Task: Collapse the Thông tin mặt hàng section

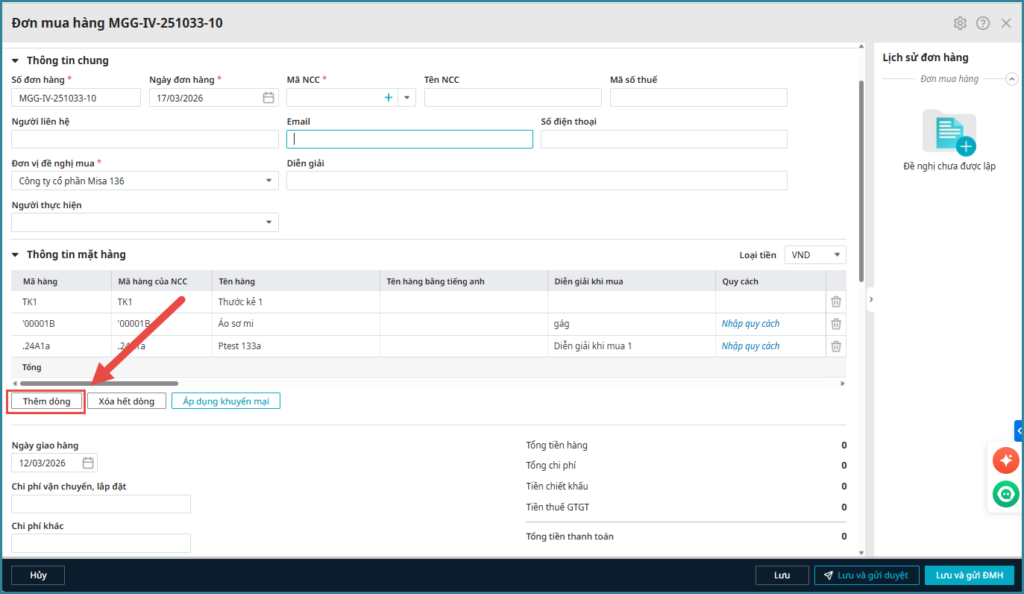Action: click(x=16, y=255)
